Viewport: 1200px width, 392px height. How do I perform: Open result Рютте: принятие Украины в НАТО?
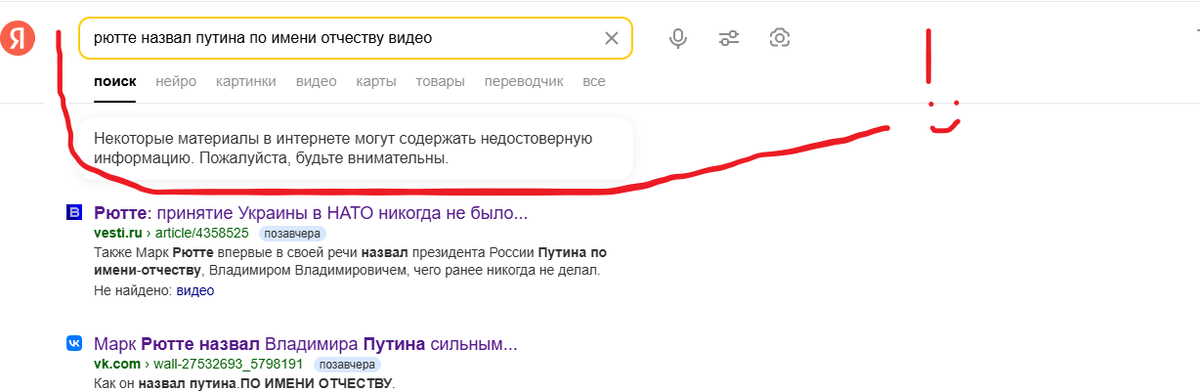click(x=310, y=213)
